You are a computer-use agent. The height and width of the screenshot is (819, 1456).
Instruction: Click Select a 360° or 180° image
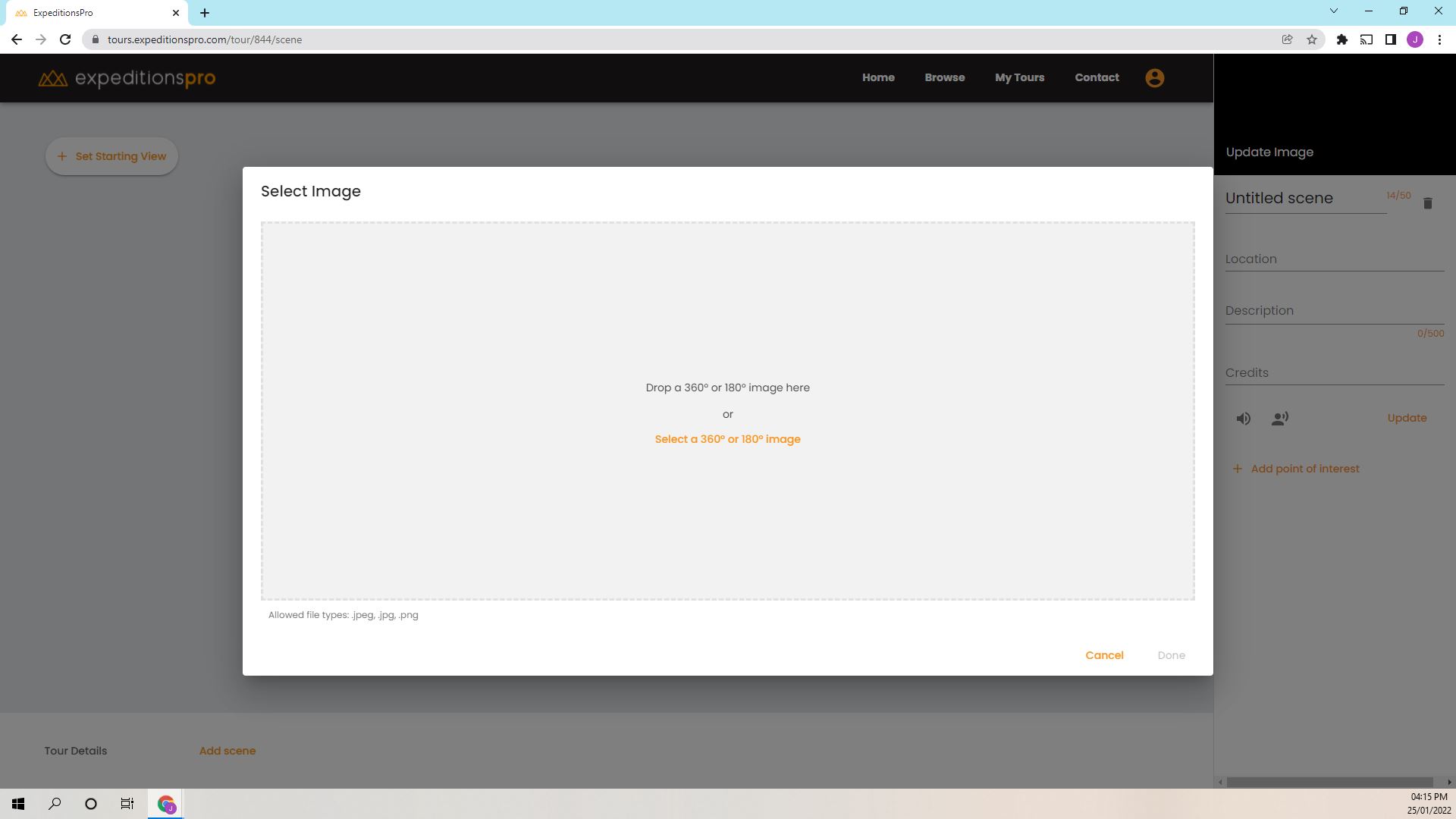[x=727, y=439]
